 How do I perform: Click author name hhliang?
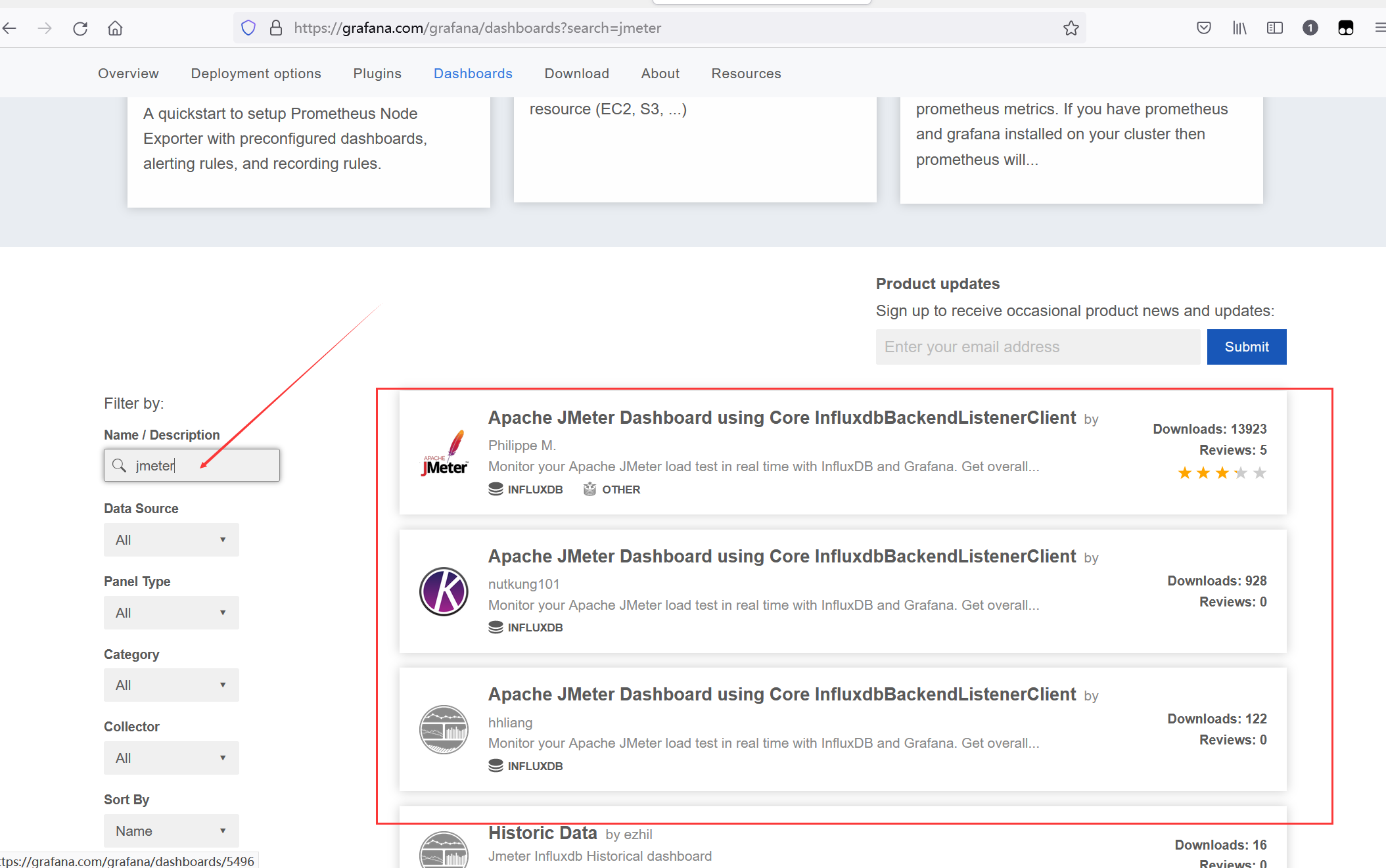point(510,723)
